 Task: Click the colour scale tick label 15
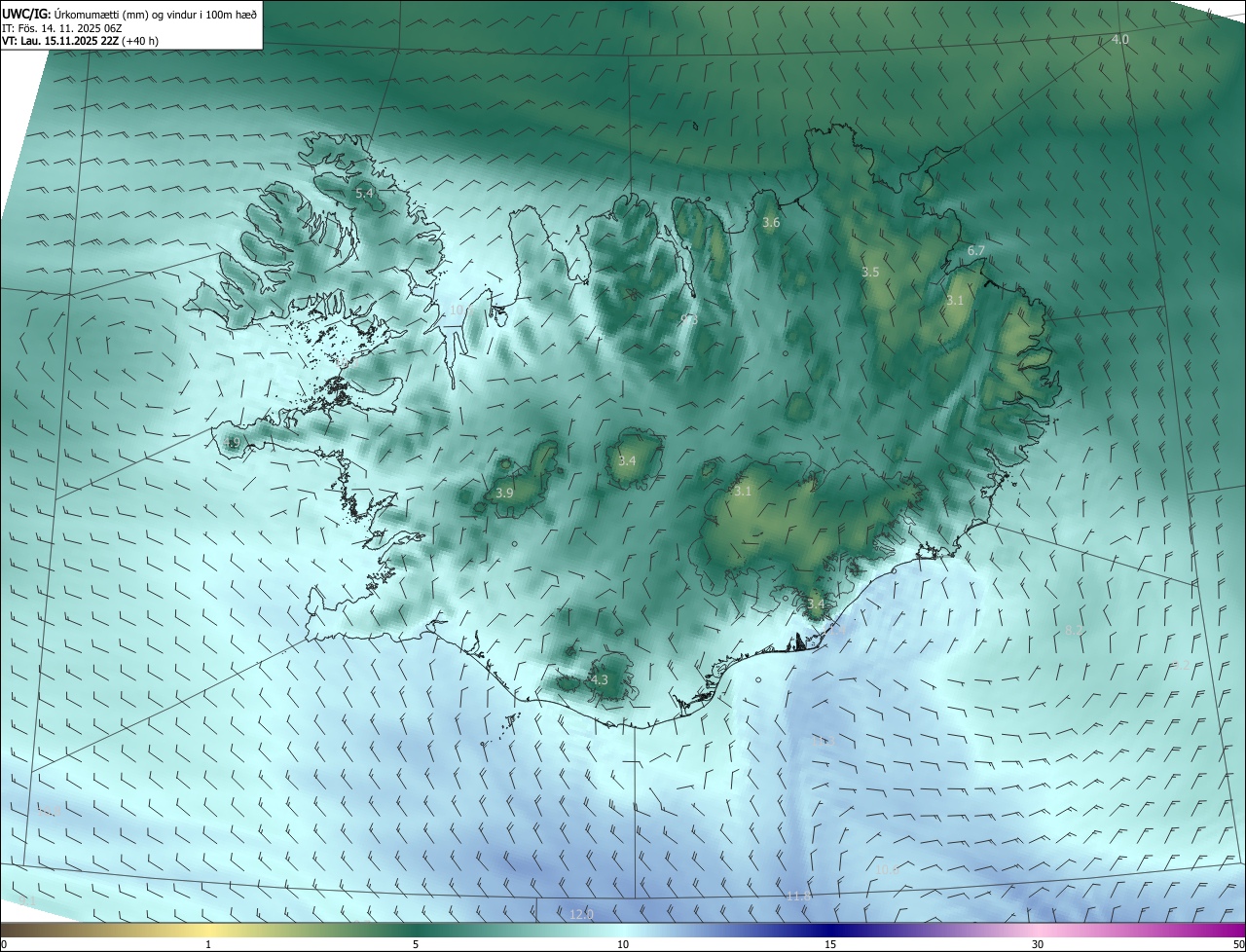coord(830,944)
